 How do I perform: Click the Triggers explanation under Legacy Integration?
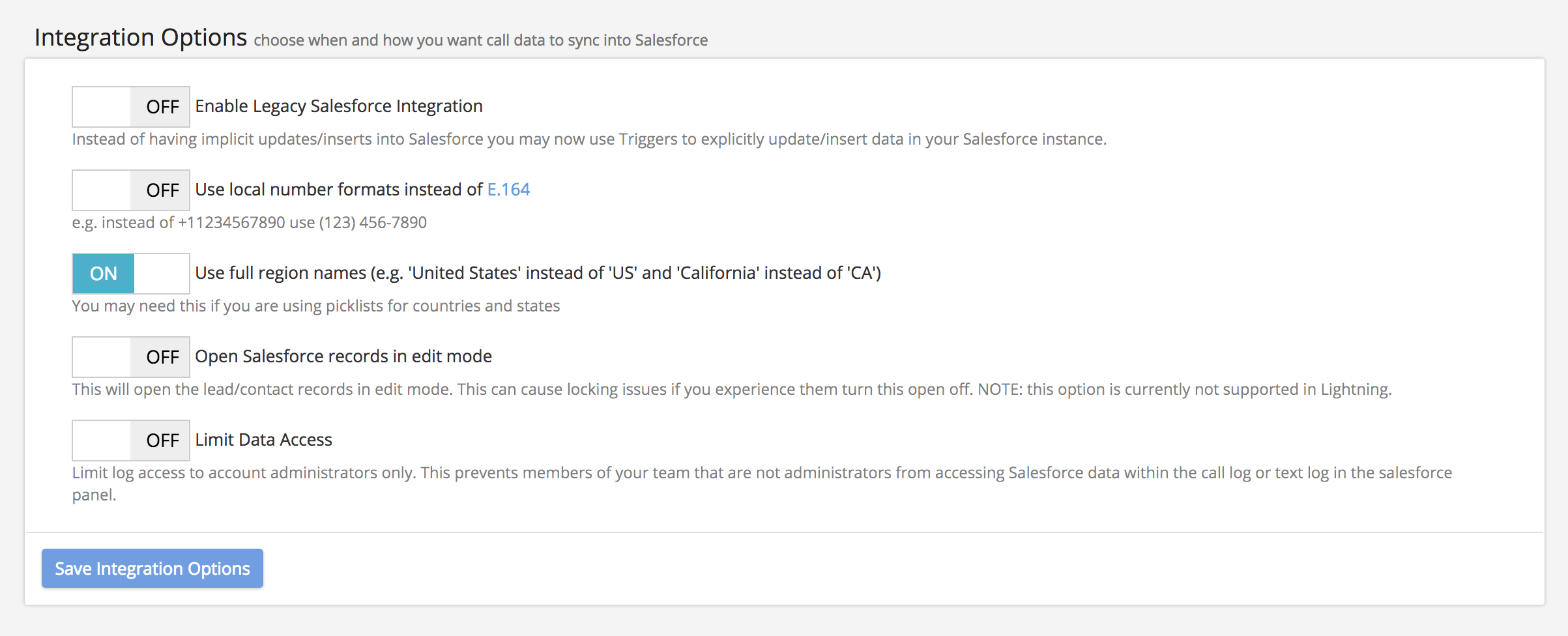tap(589, 139)
